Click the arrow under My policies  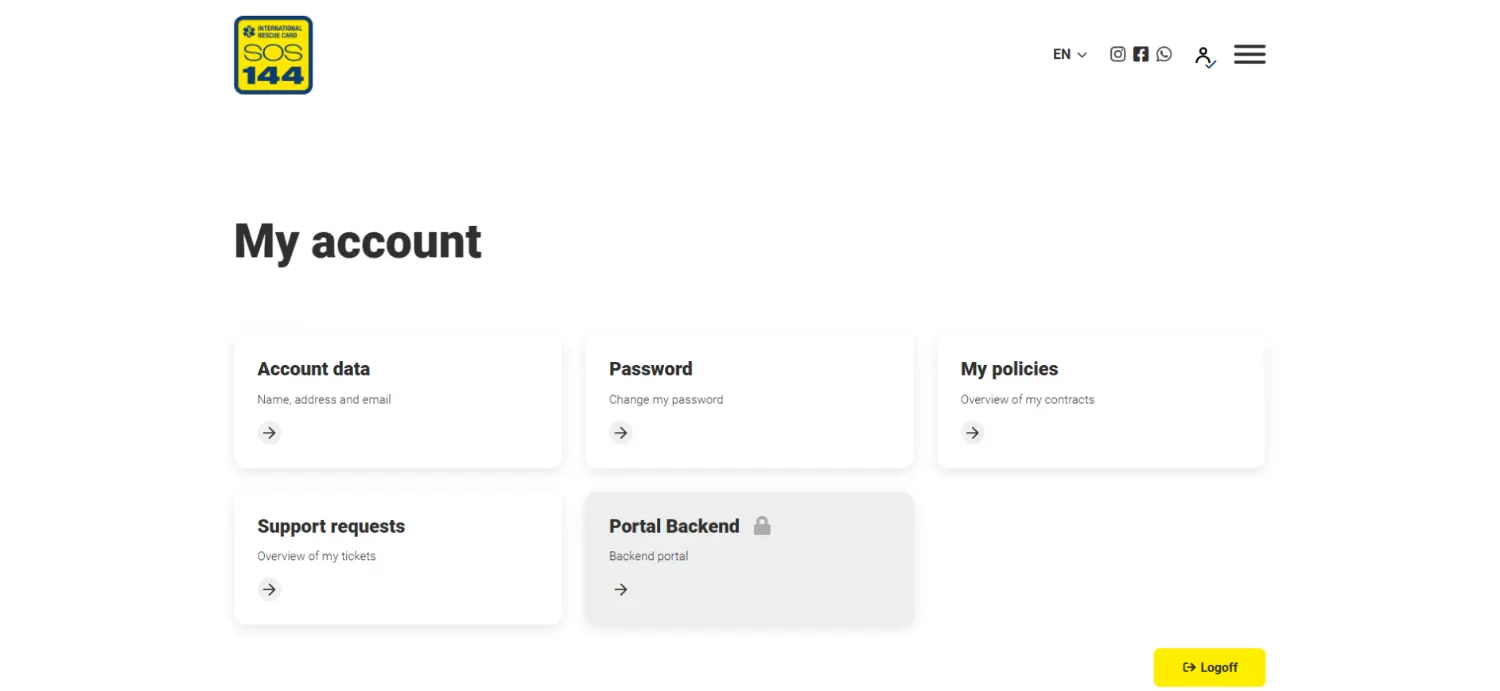click(972, 433)
